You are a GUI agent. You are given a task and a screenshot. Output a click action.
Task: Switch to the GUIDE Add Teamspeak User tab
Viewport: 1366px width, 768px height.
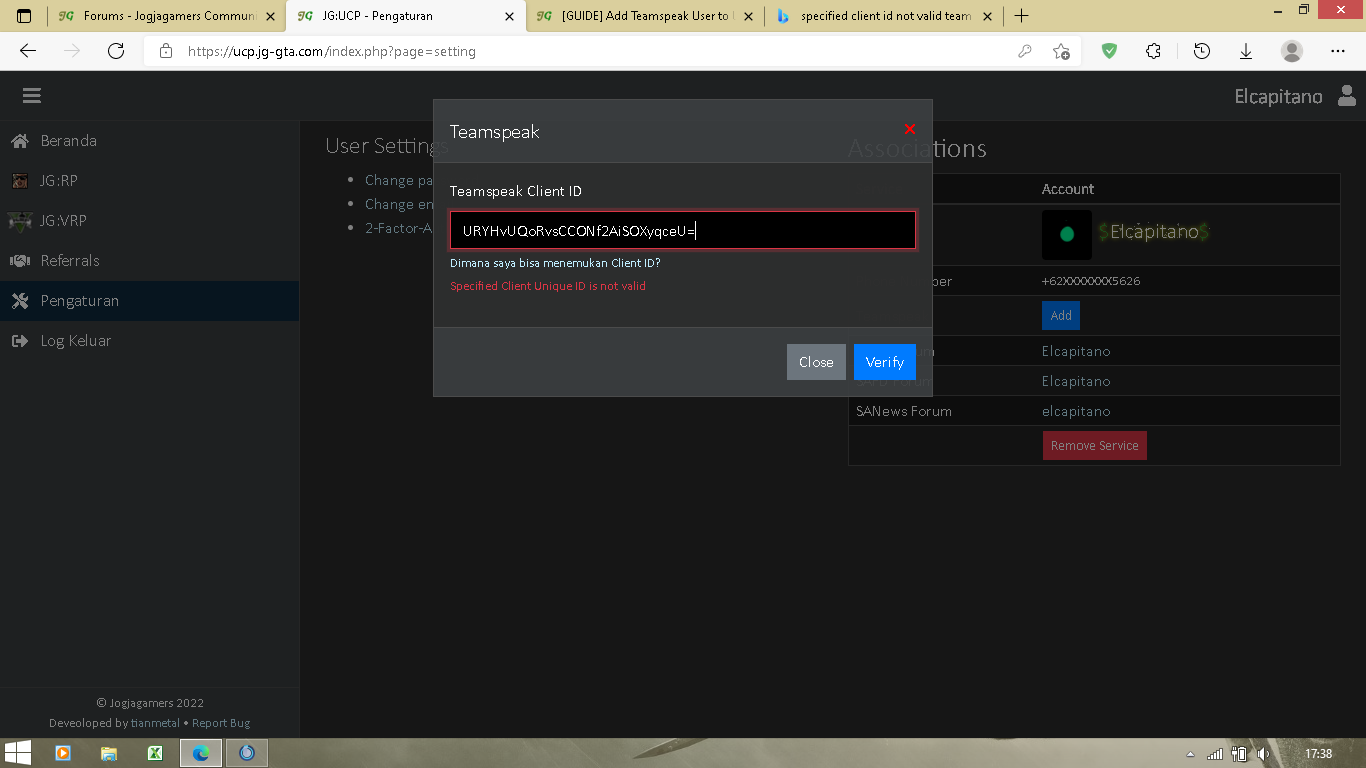click(x=645, y=16)
